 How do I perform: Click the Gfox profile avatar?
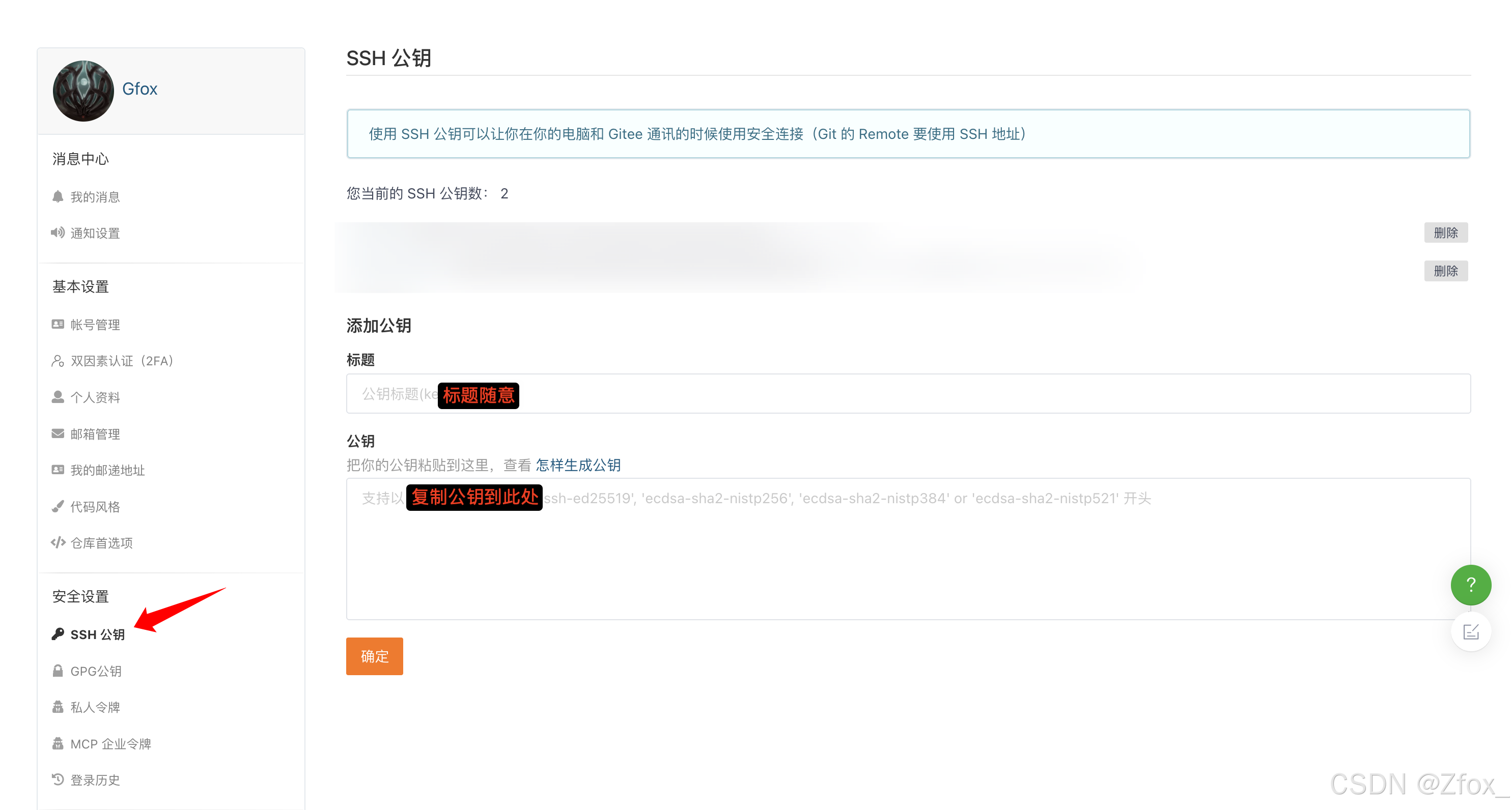83,91
